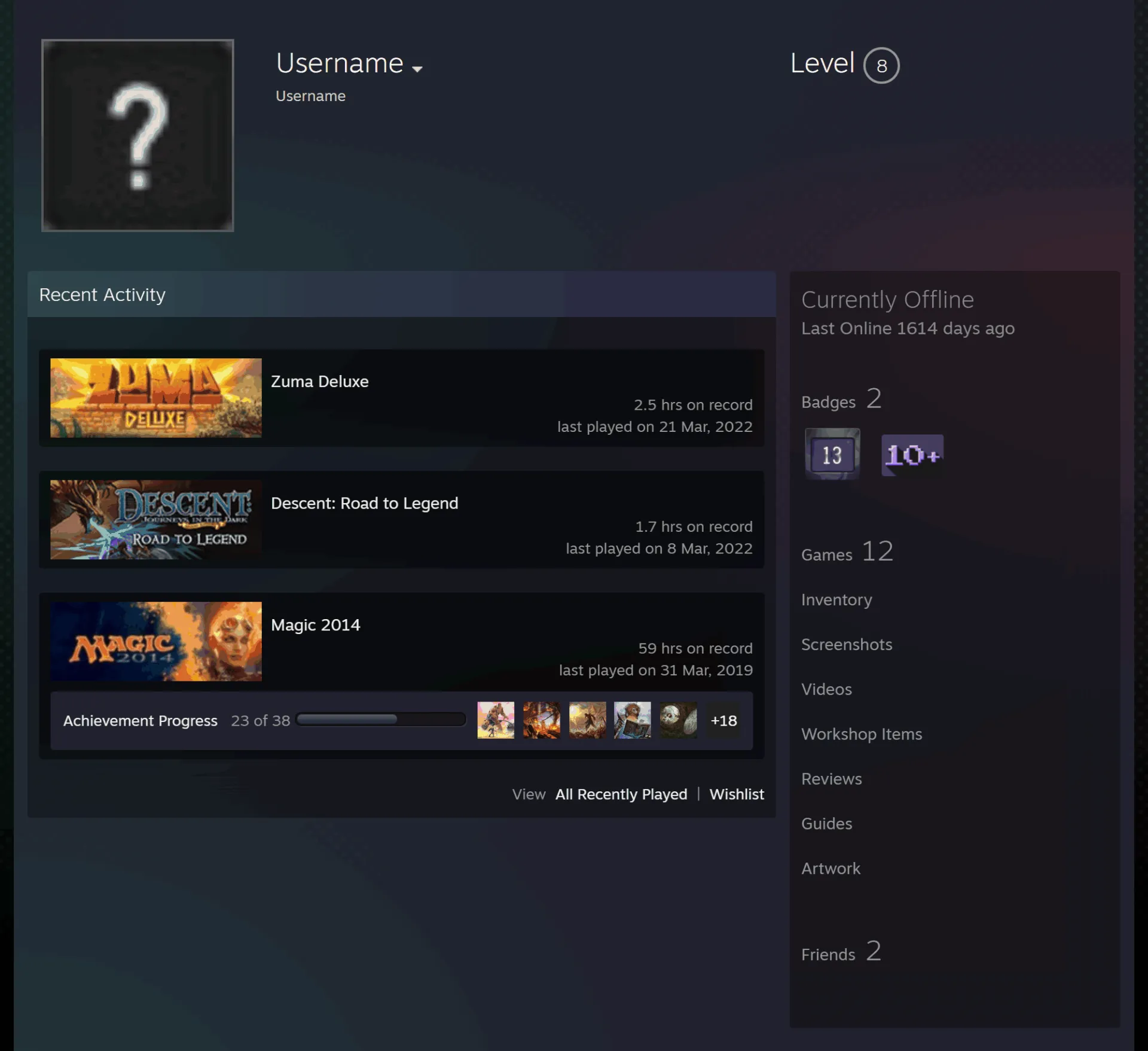The height and width of the screenshot is (1051, 1148).
Task: Open the username history dropdown arrow
Action: click(417, 69)
